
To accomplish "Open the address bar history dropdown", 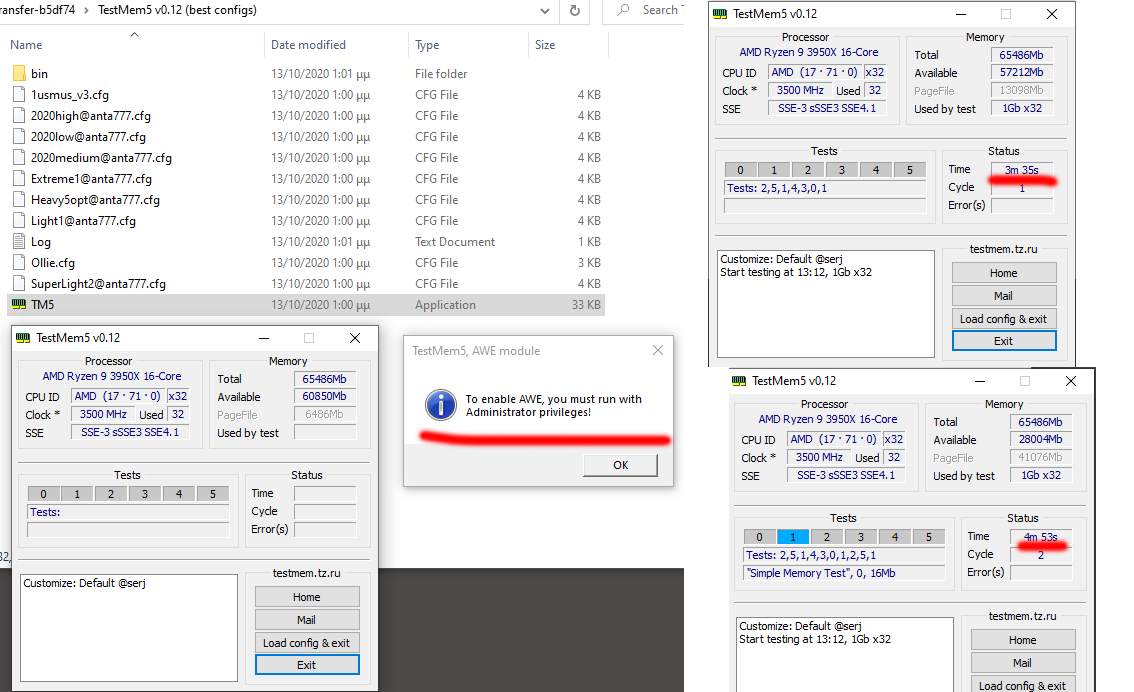I will [x=545, y=10].
